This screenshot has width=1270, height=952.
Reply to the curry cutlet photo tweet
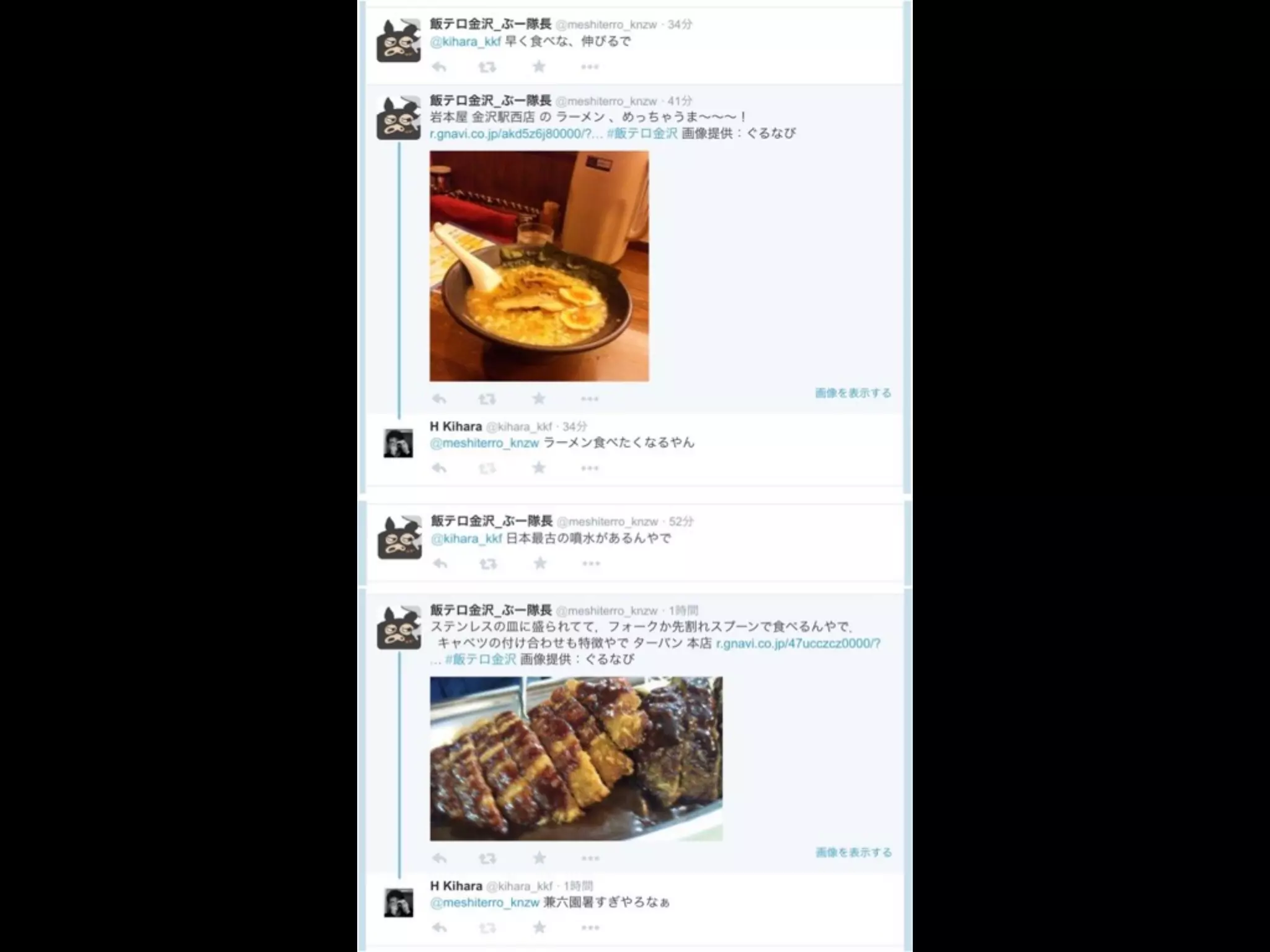click(440, 858)
